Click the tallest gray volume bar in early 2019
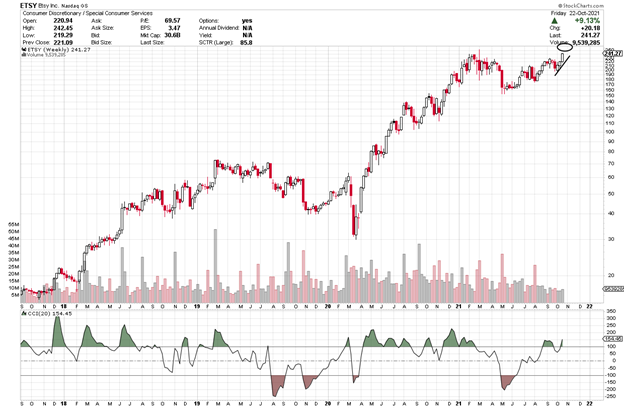The image size is (624, 408). [x=216, y=265]
